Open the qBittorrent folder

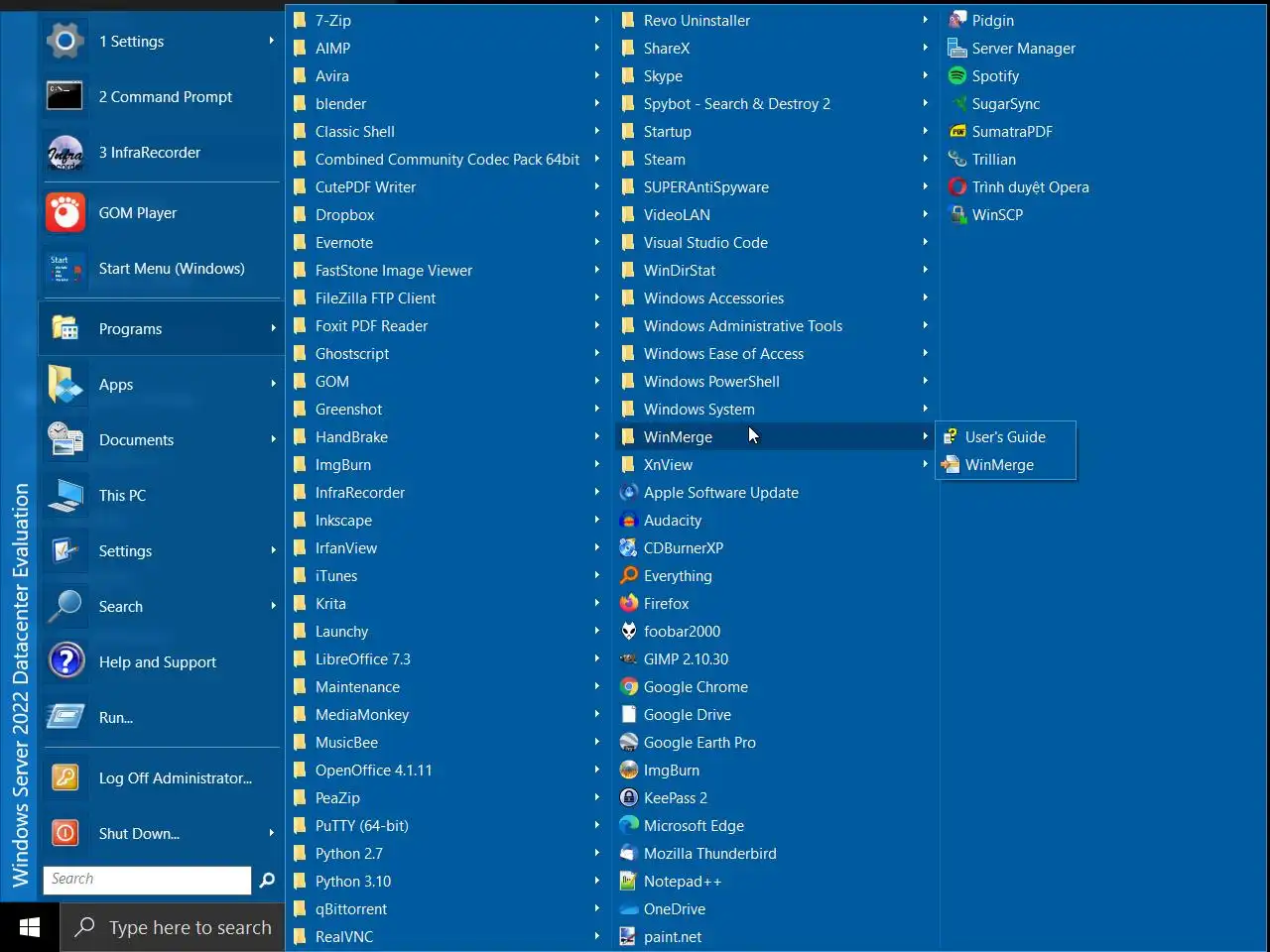447,908
